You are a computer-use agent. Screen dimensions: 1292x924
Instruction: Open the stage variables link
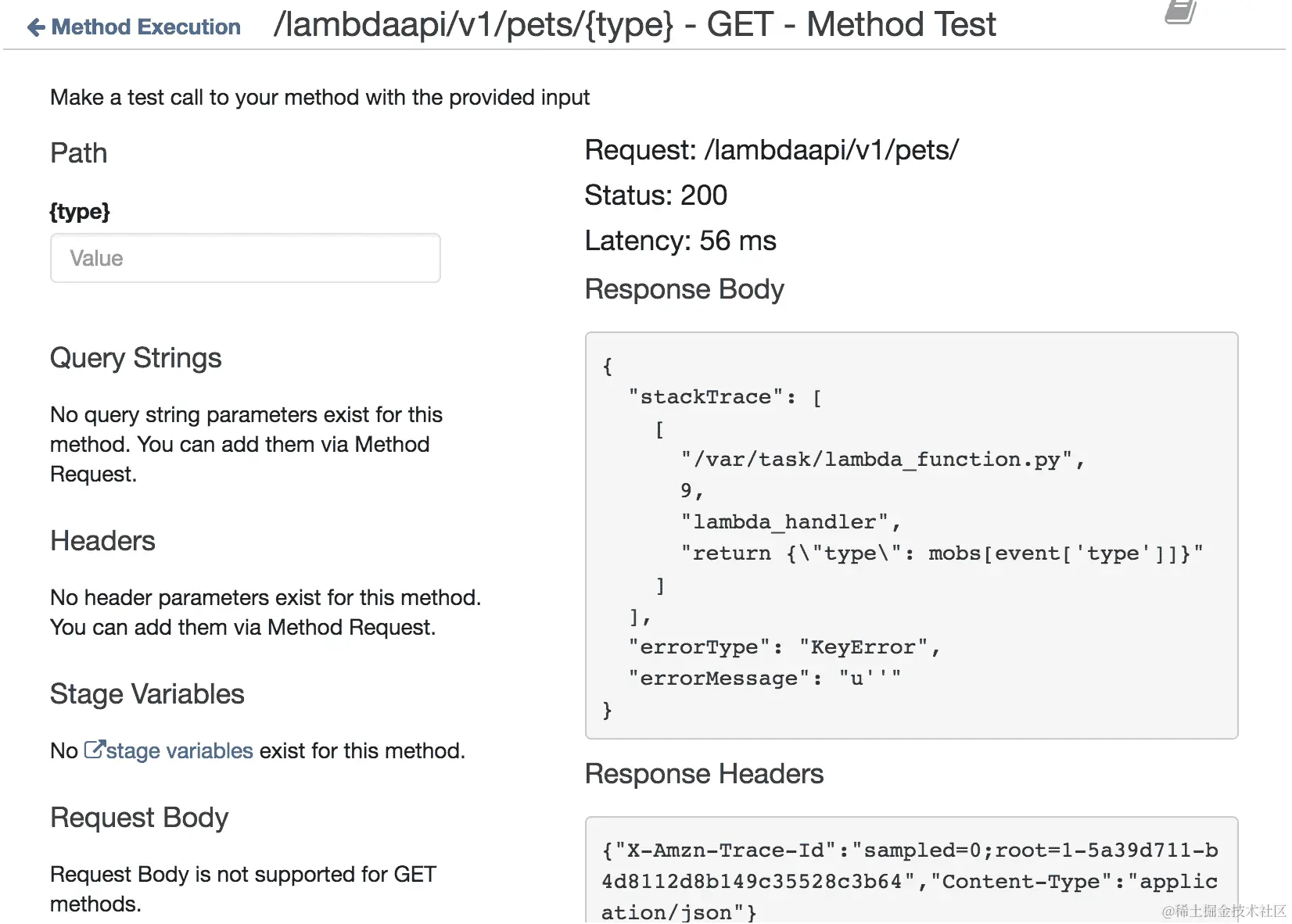(179, 751)
